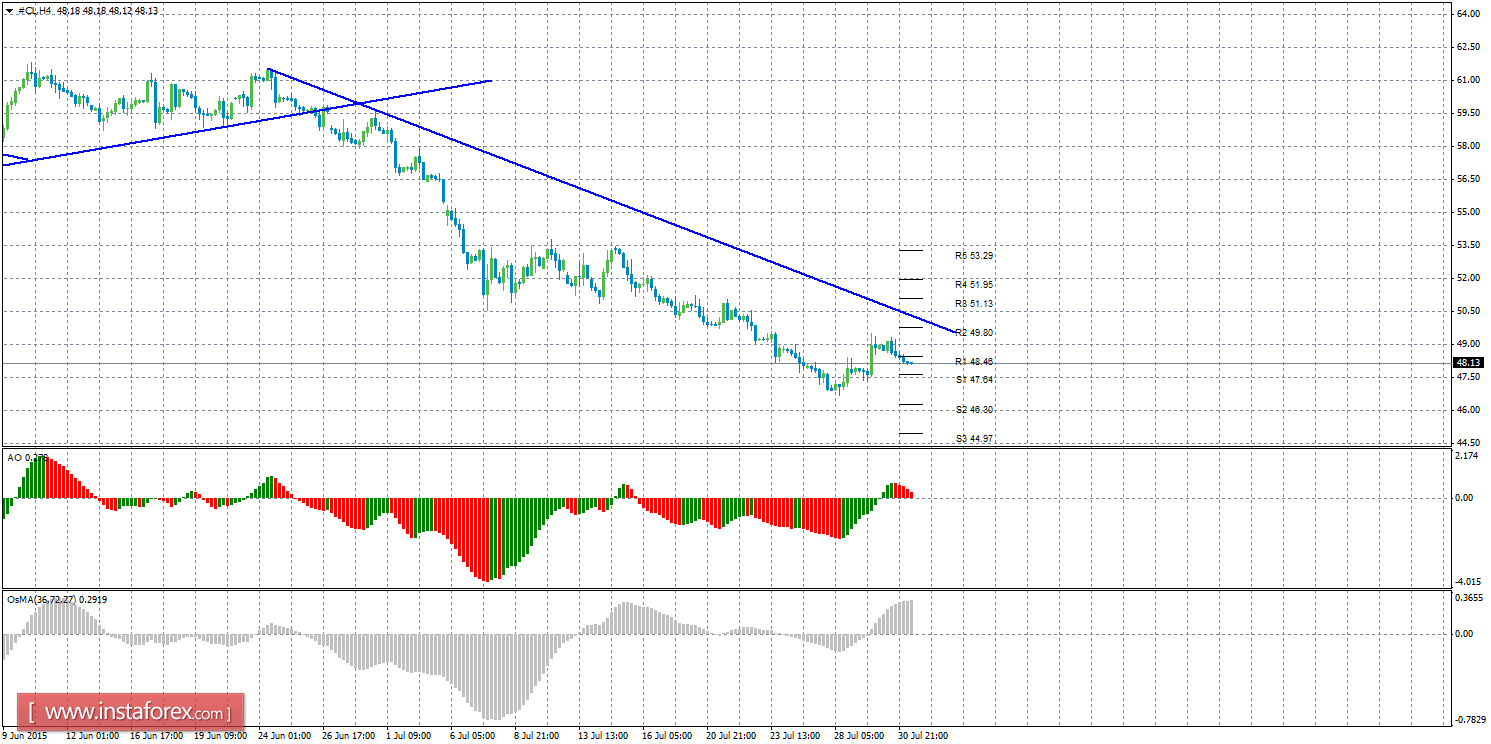Click the 9 Jun 2015 date marker
This screenshot has width=1491, height=744.
point(25,735)
